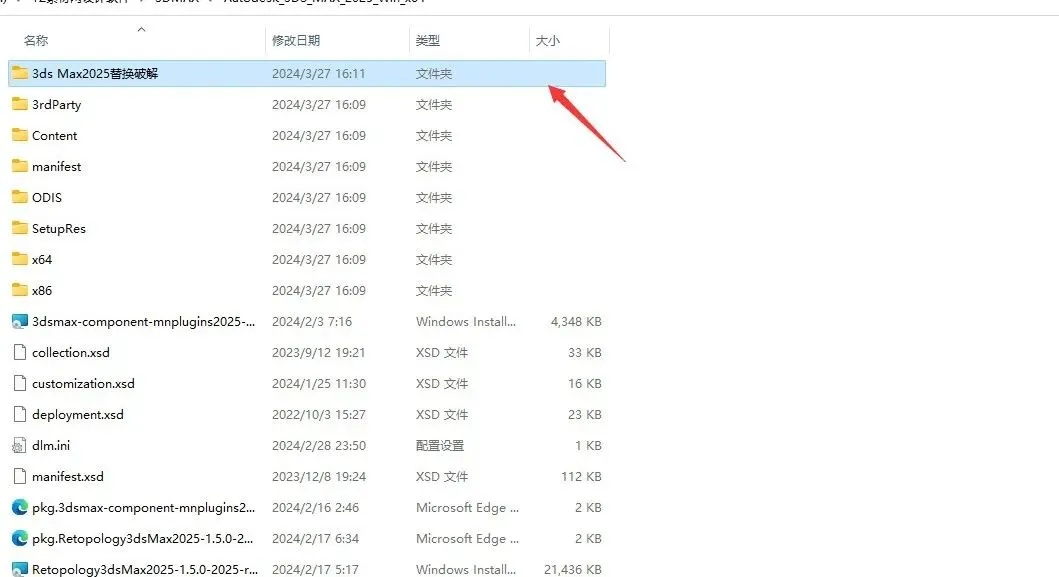Viewport: 1059px width, 577px height.
Task: Select the x64 folder name
Action: [x=42, y=260]
